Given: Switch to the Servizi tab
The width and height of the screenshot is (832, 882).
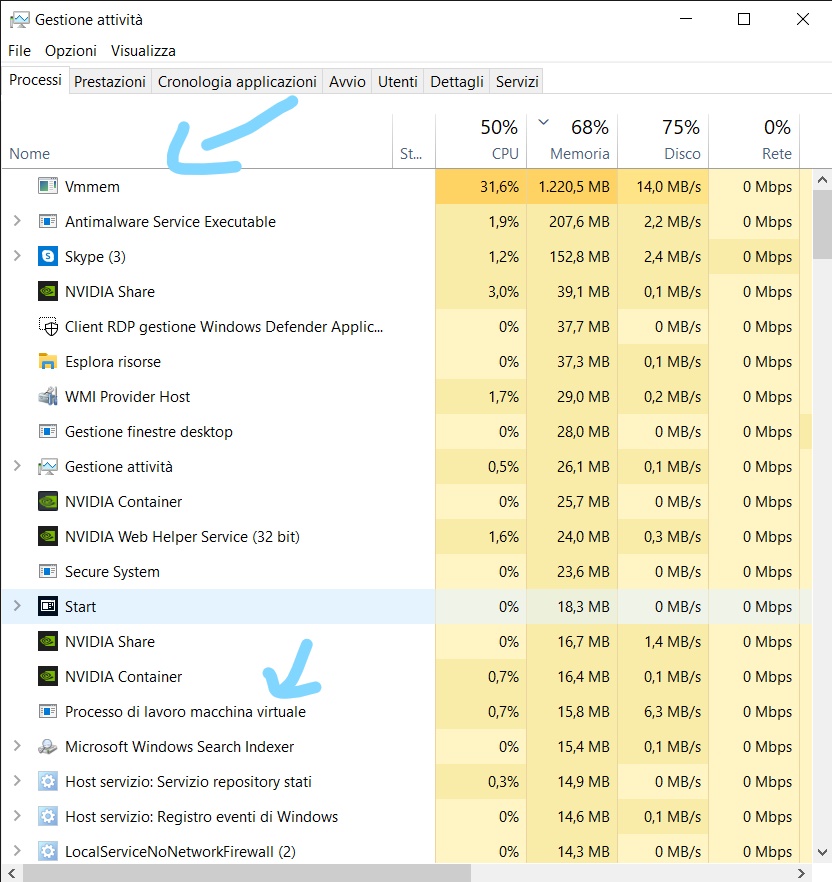Looking at the screenshot, I should [517, 82].
